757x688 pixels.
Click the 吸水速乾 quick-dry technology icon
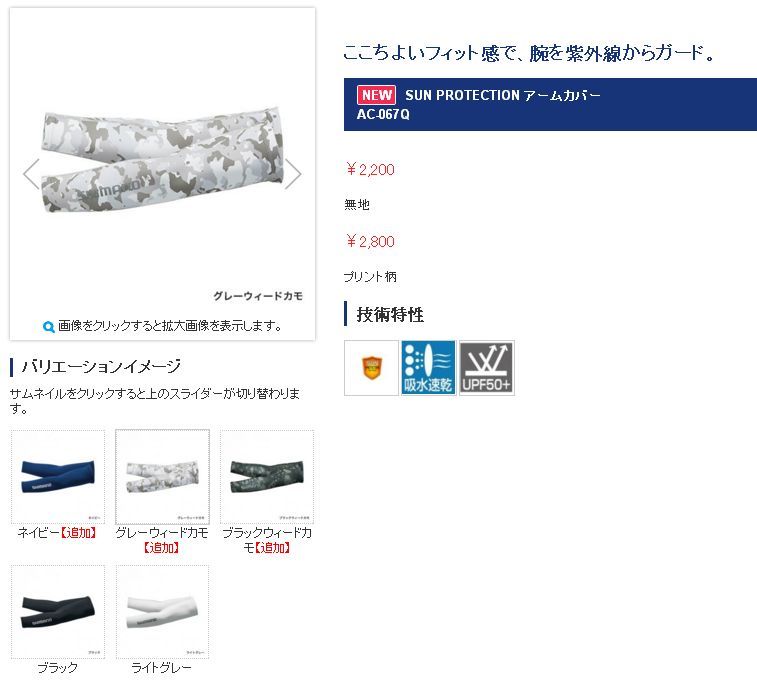coord(428,368)
